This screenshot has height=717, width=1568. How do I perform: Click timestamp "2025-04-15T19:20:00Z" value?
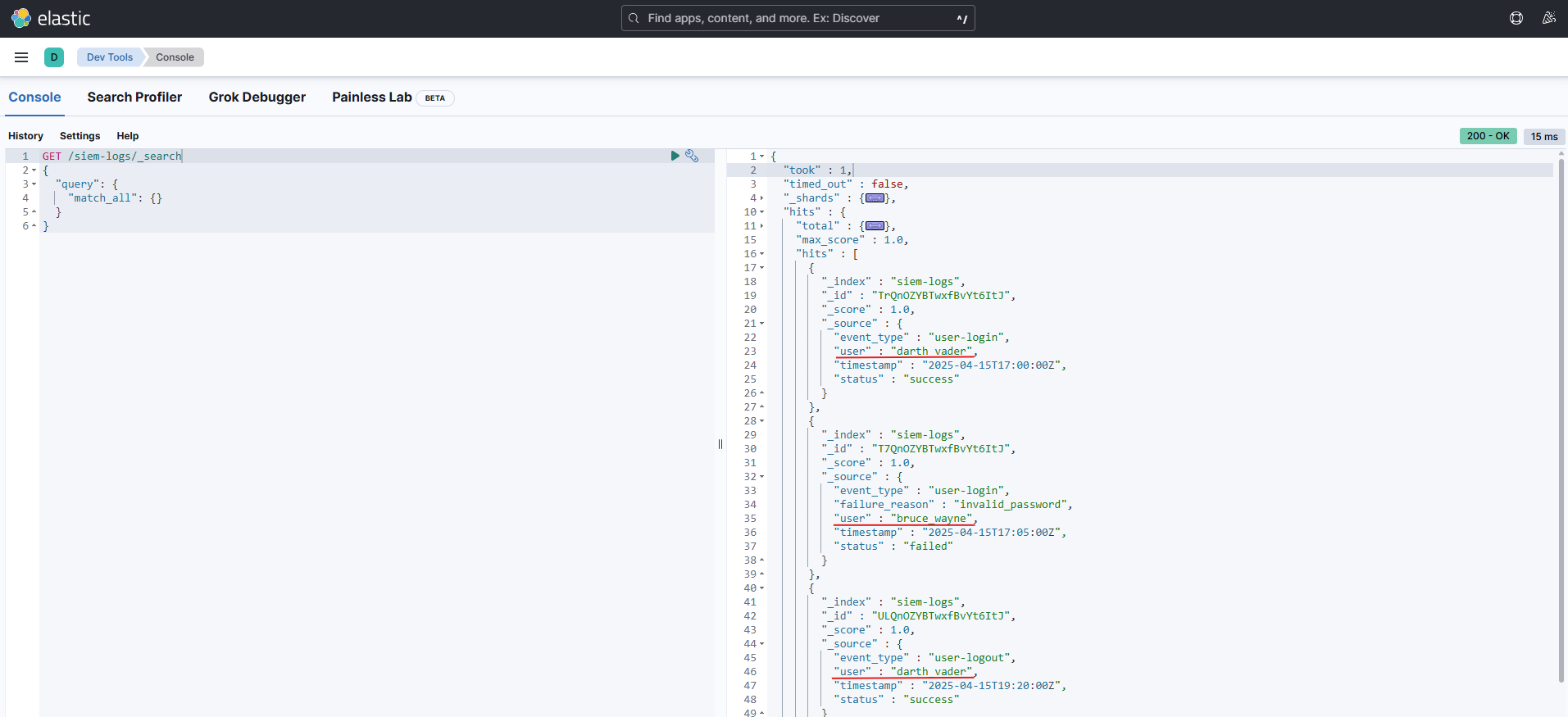coord(992,686)
